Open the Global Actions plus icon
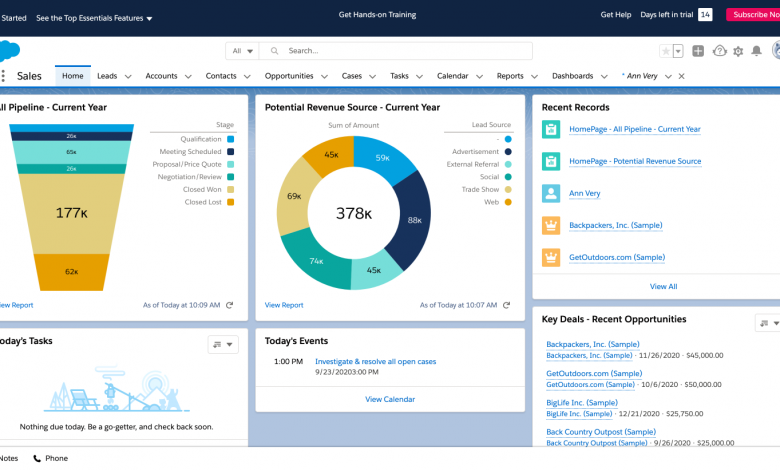This screenshot has height=470, width=780. click(698, 51)
